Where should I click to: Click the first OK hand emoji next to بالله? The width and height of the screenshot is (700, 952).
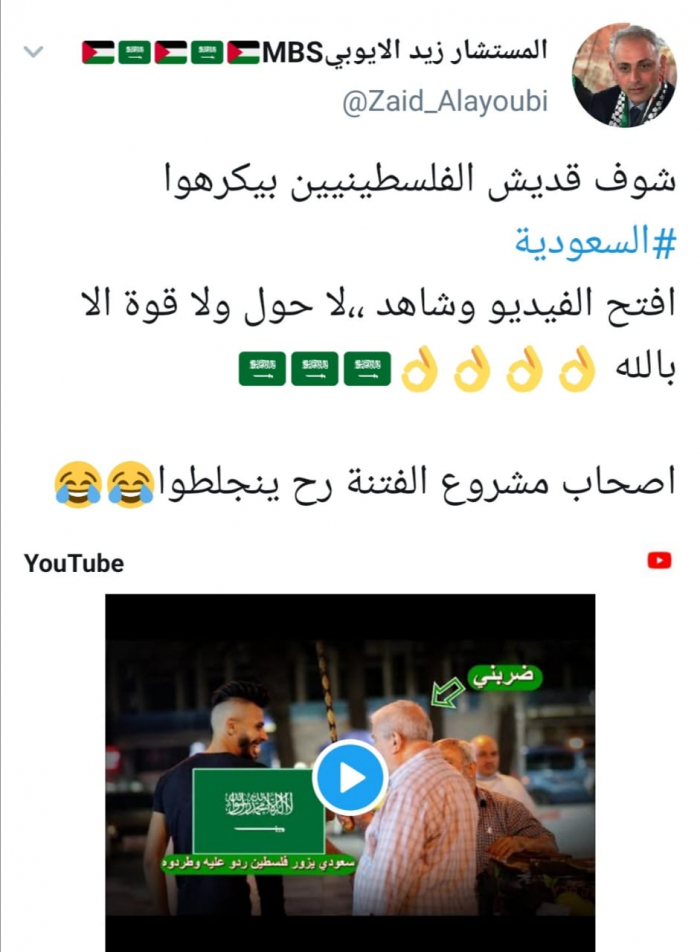[x=576, y=369]
